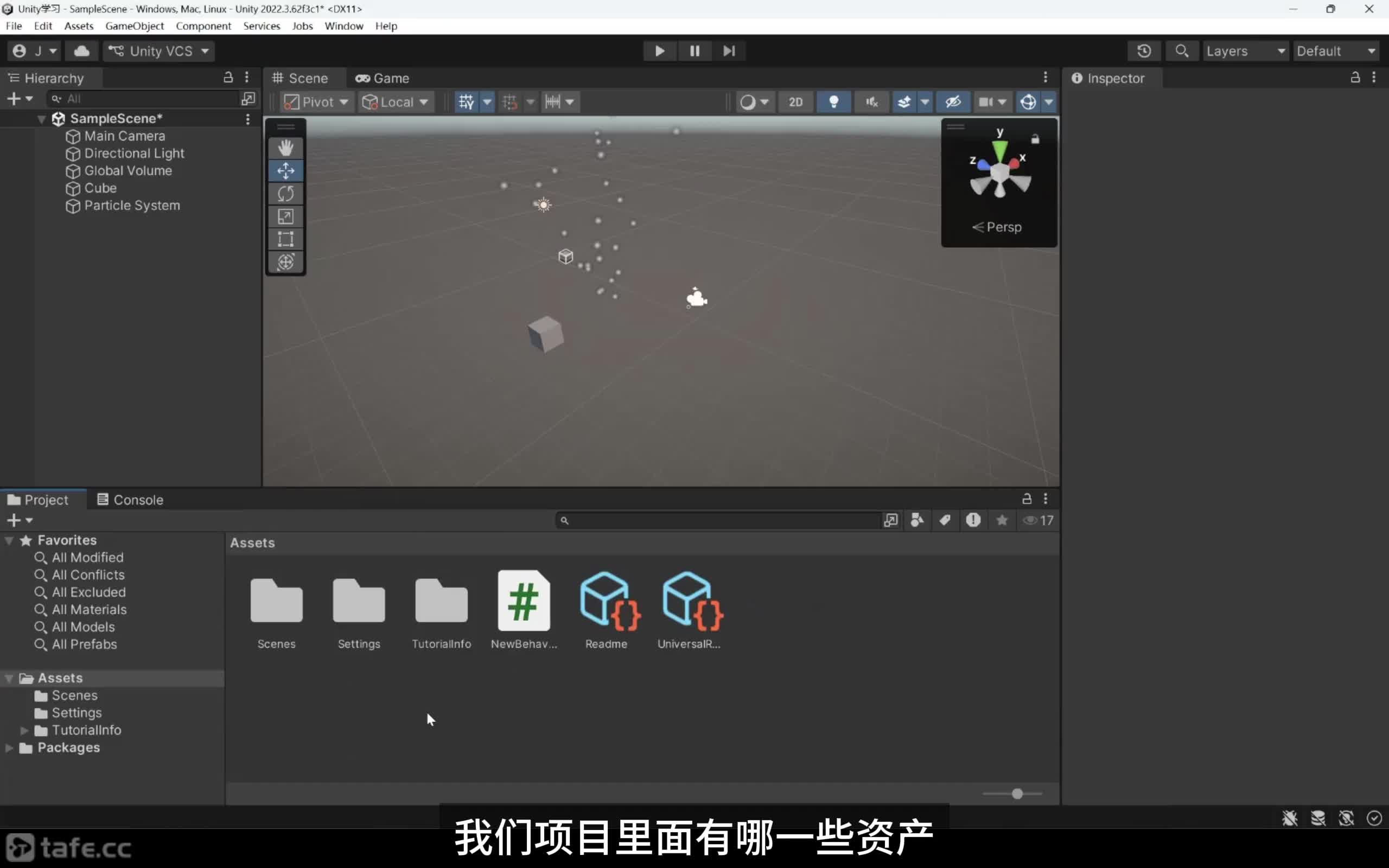Viewport: 1389px width, 868px height.
Task: Click Search by Import Log Type icon
Action: coord(973,520)
